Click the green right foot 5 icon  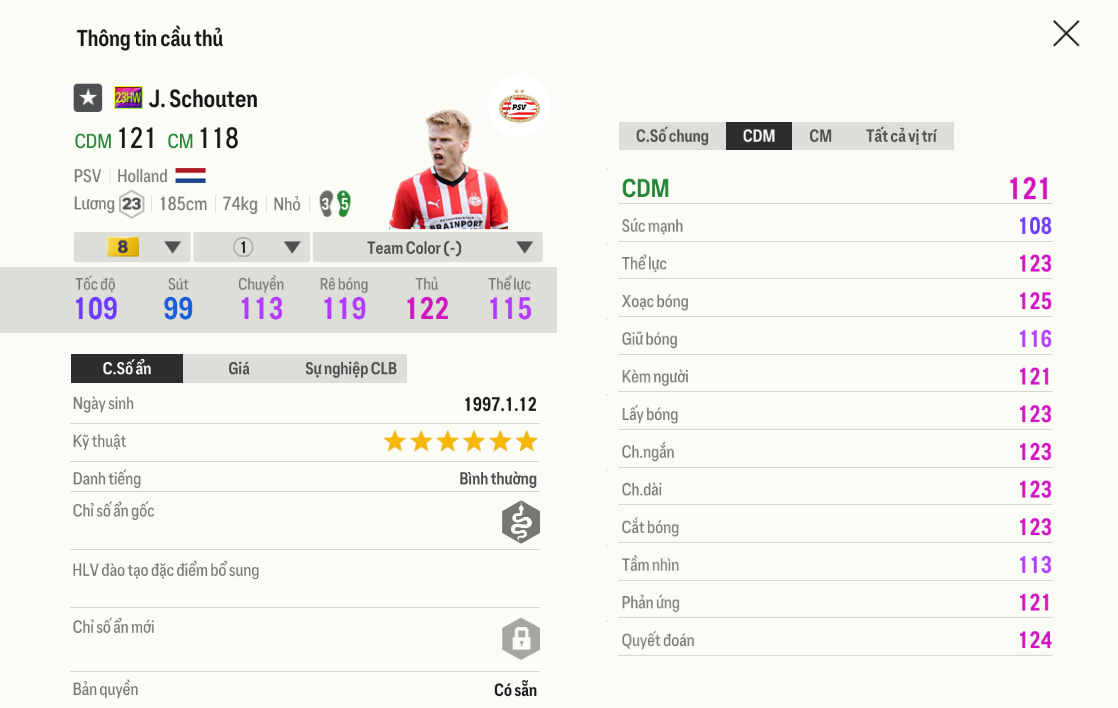point(343,204)
